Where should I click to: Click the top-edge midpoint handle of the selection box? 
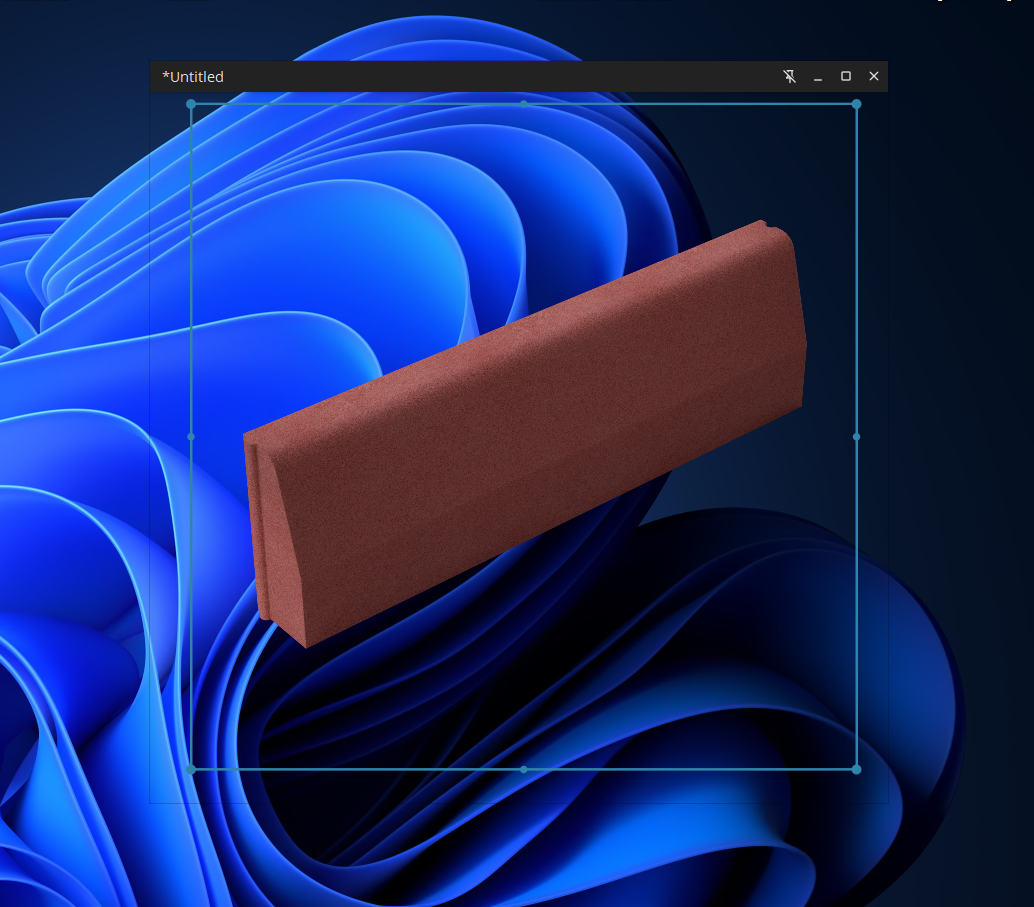tap(524, 104)
